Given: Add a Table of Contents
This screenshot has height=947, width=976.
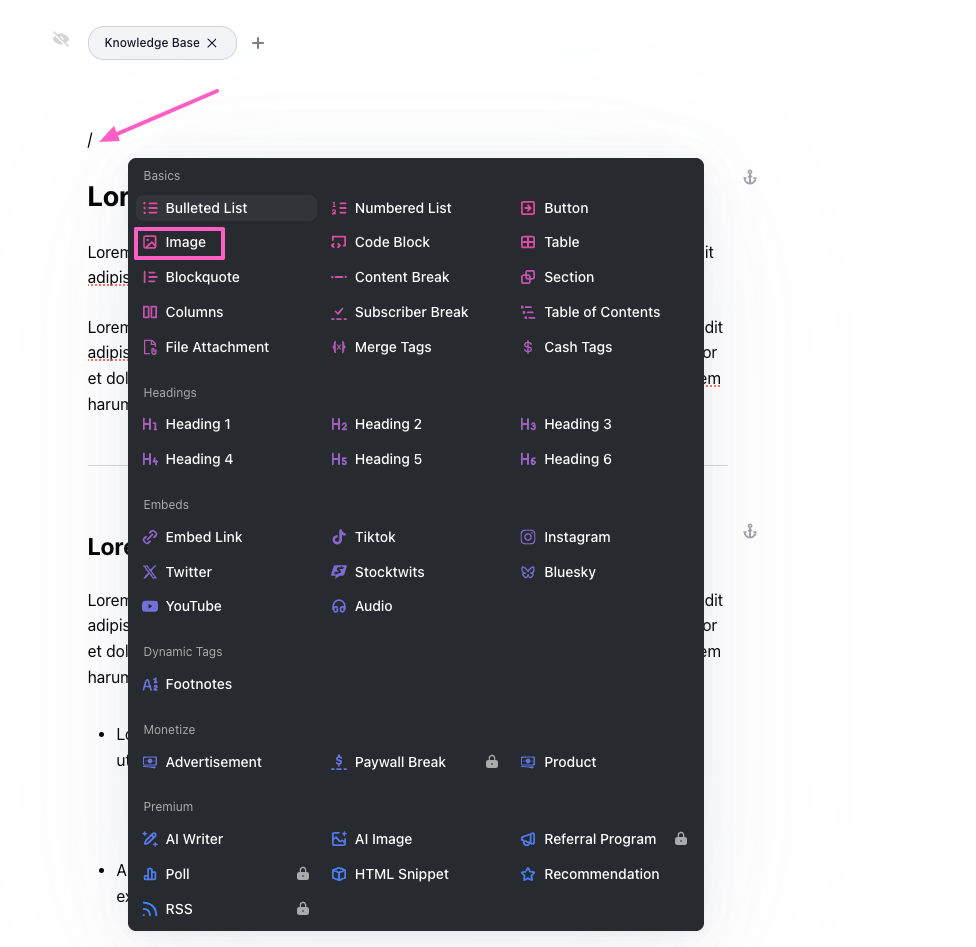Looking at the screenshot, I should tap(601, 312).
